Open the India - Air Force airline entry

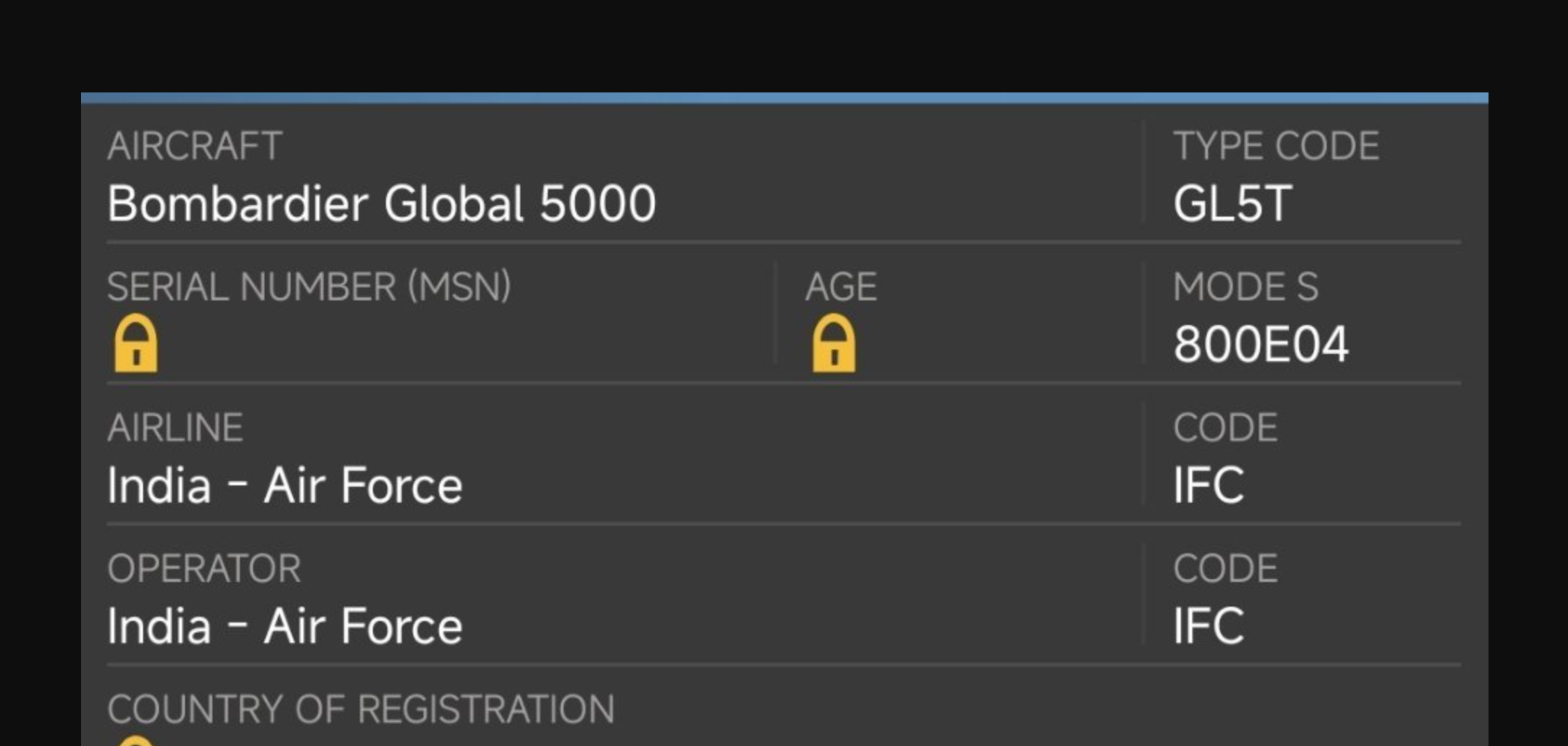click(285, 485)
